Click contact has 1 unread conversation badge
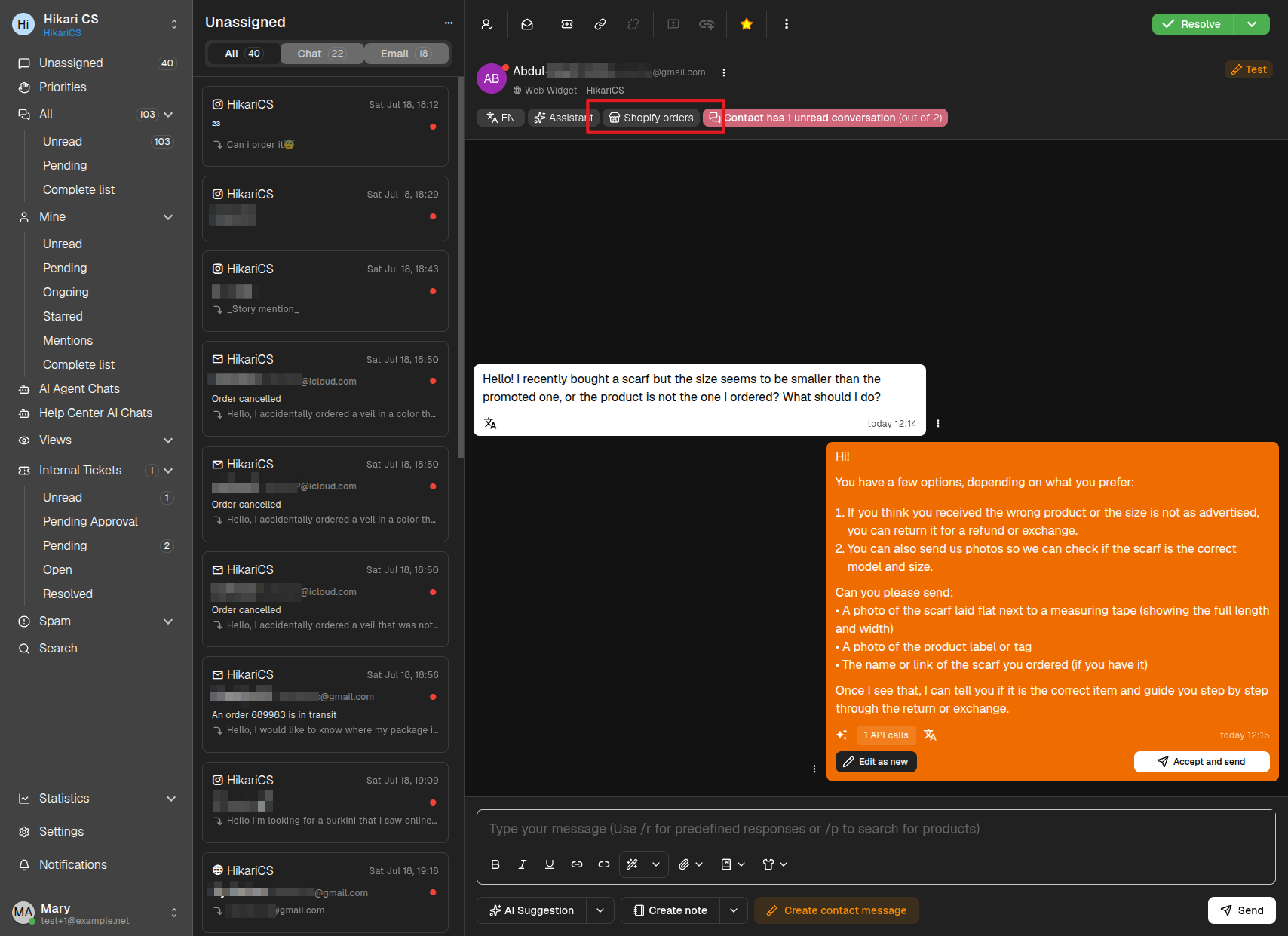This screenshot has height=936, width=1288. tap(825, 118)
